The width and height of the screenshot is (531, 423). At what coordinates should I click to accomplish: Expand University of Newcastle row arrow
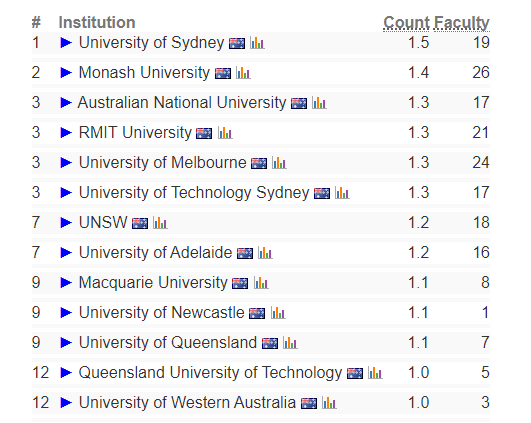66,312
